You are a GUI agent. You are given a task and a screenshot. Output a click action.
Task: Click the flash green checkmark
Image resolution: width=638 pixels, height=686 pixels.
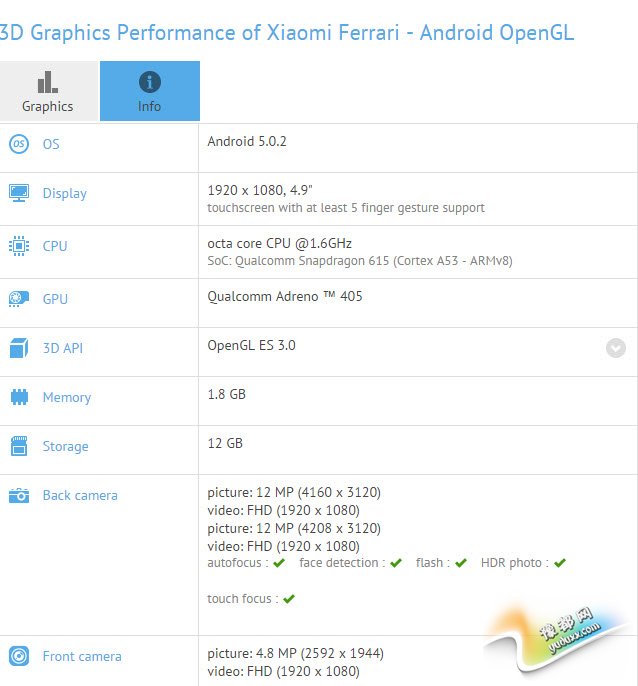click(x=460, y=563)
